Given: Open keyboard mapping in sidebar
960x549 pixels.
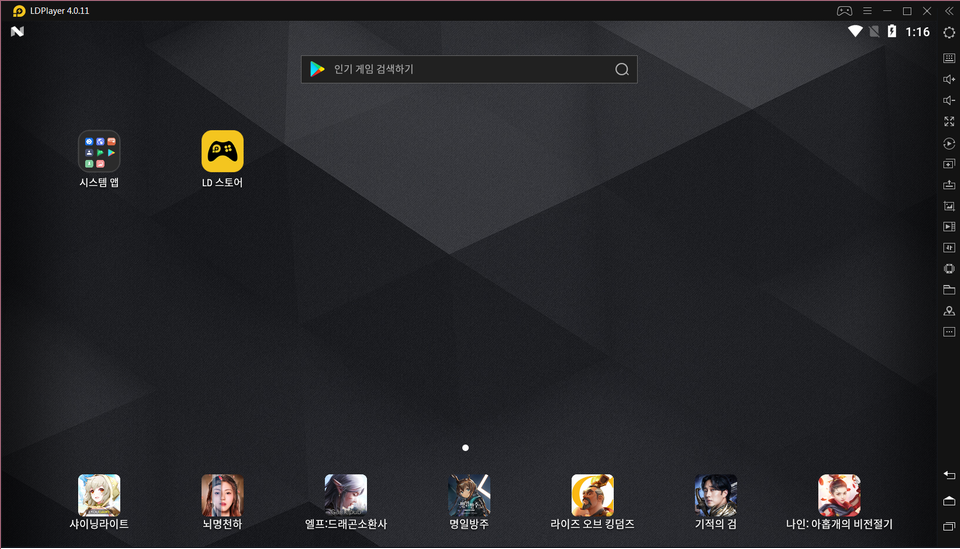Looking at the screenshot, I should pyautogui.click(x=949, y=58).
